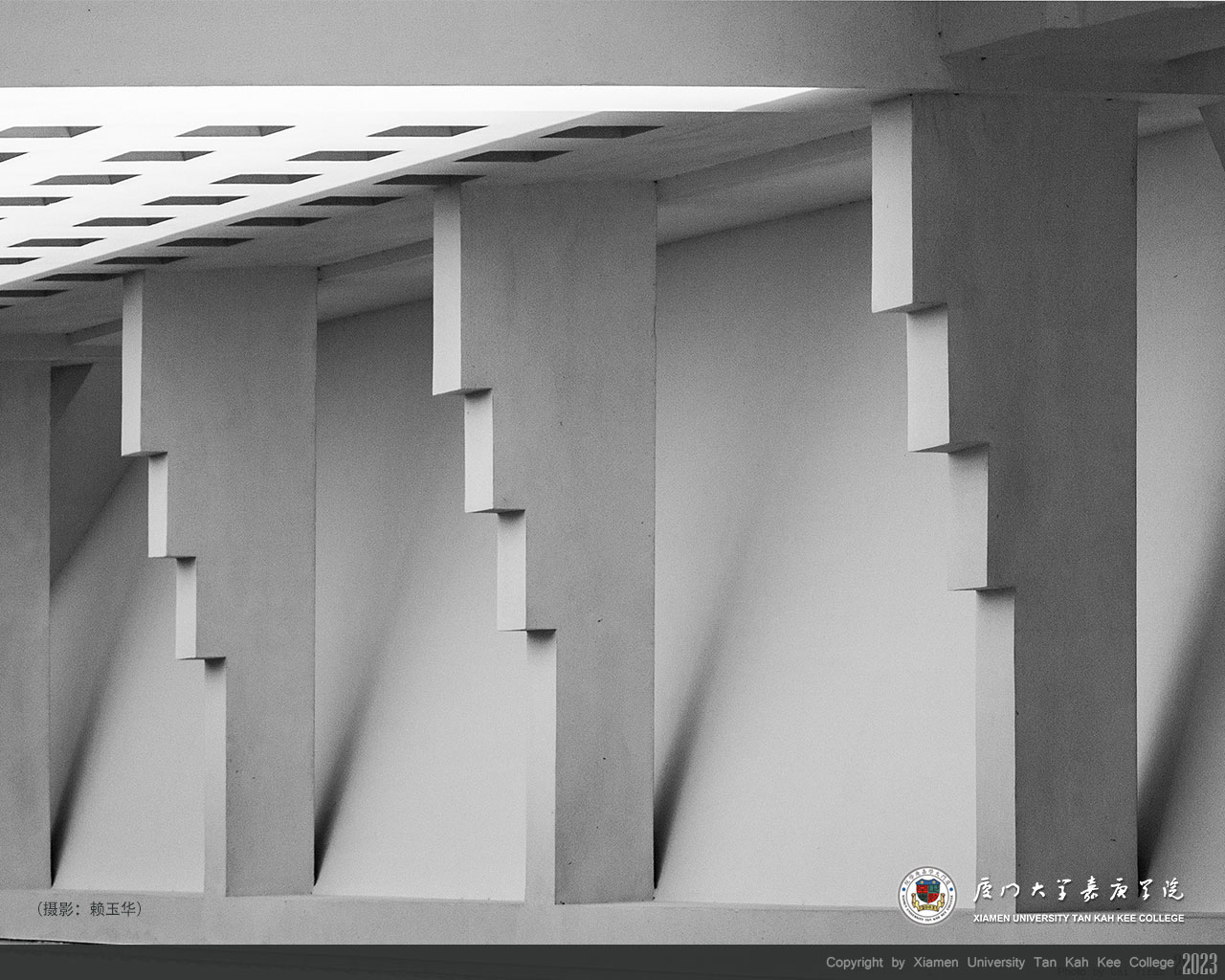Click the 'XIAMEN UNIVERSITY TAN KAH KEE COLLEGE' text

[1078, 919]
